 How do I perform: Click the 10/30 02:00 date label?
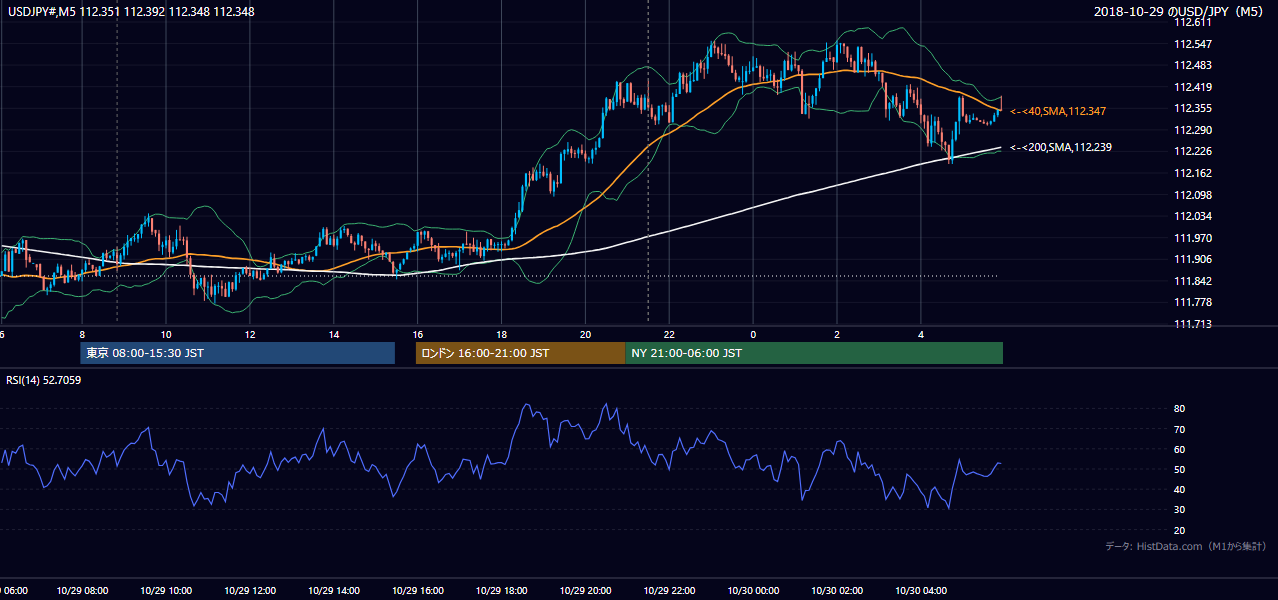[837, 591]
